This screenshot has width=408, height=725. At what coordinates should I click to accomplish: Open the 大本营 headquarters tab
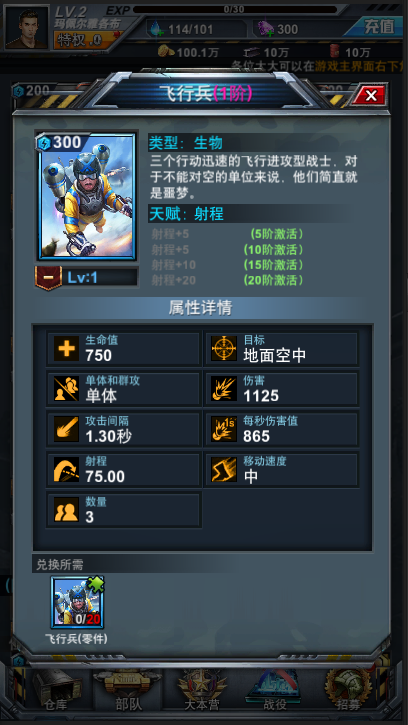click(202, 690)
